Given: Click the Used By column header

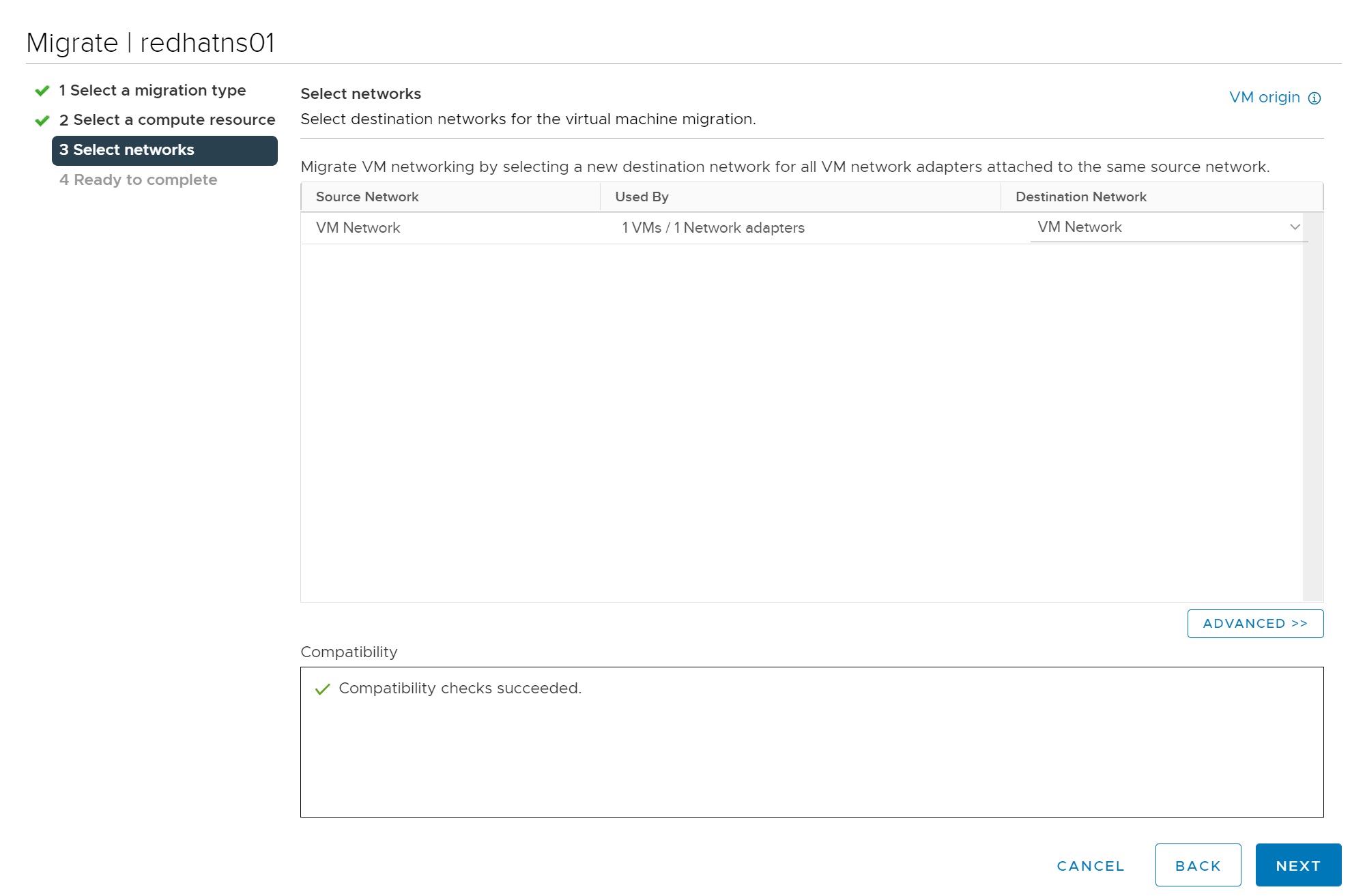Looking at the screenshot, I should point(642,197).
